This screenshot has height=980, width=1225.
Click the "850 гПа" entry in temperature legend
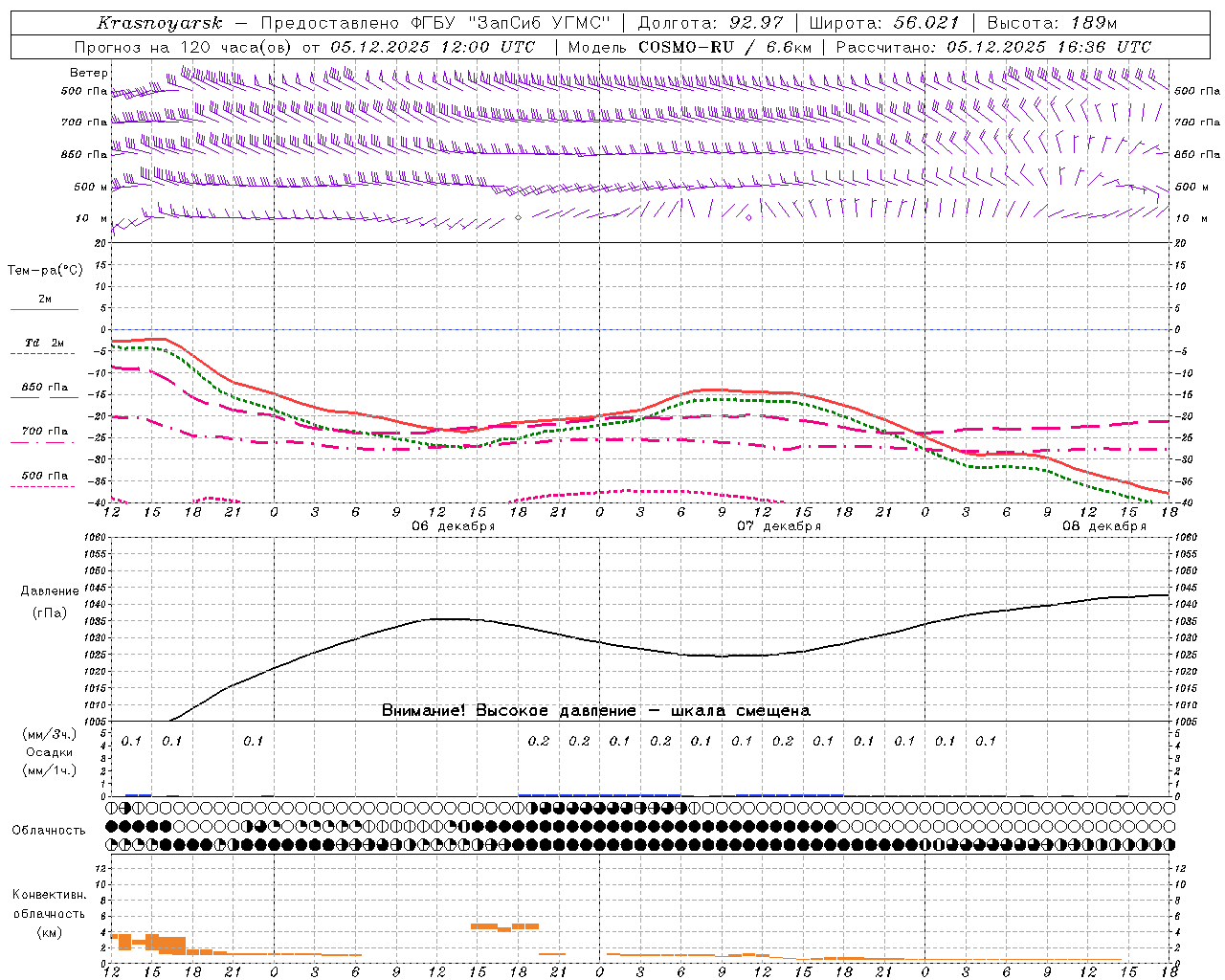tap(45, 388)
